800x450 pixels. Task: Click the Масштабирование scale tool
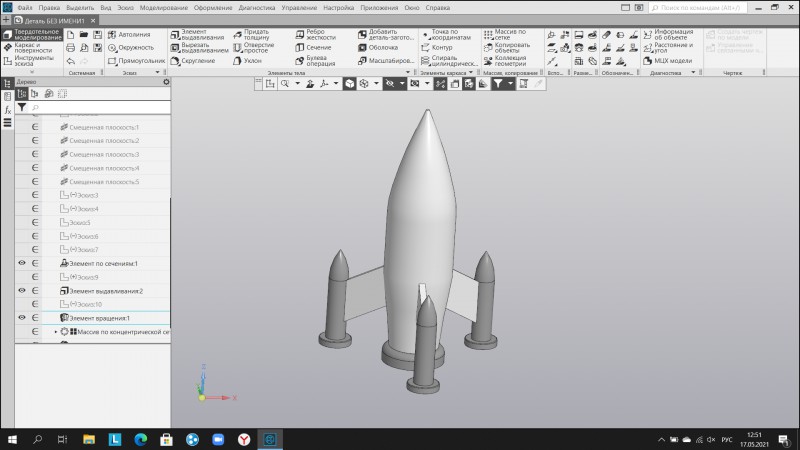[386, 61]
